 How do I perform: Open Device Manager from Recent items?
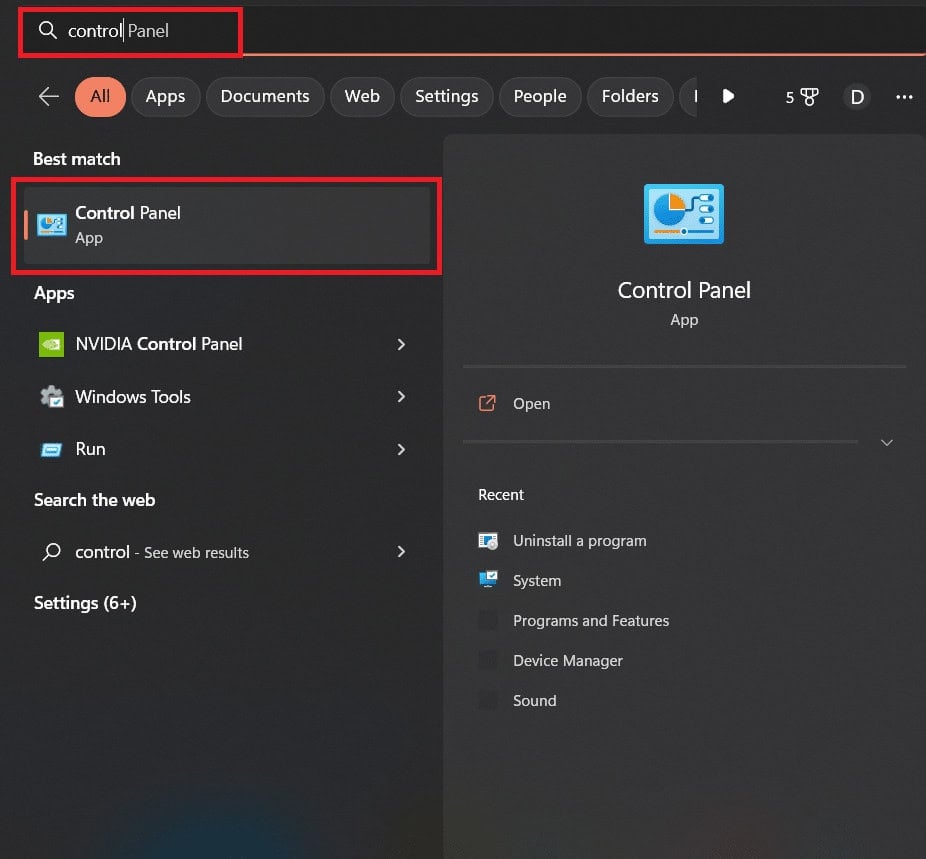click(x=568, y=660)
